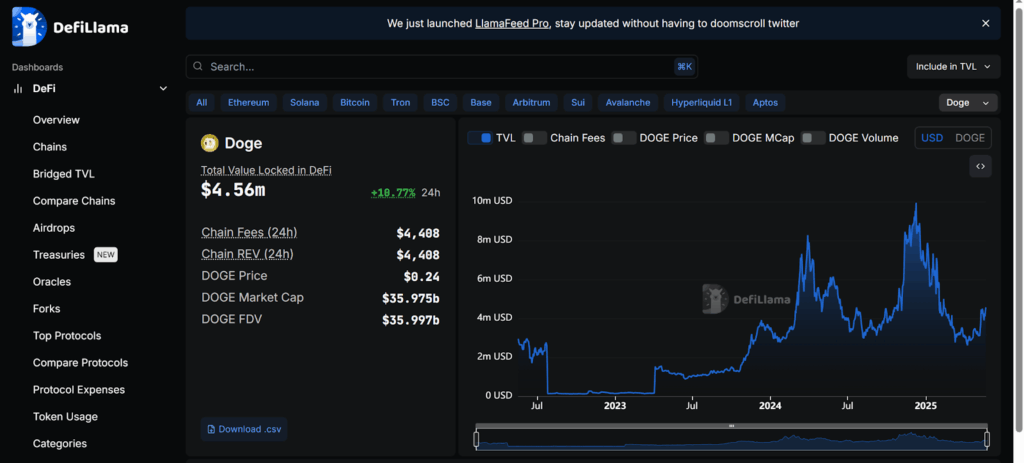Viewport: 1024px width, 463px height.
Task: Select the Solana chain tab
Action: 304,103
